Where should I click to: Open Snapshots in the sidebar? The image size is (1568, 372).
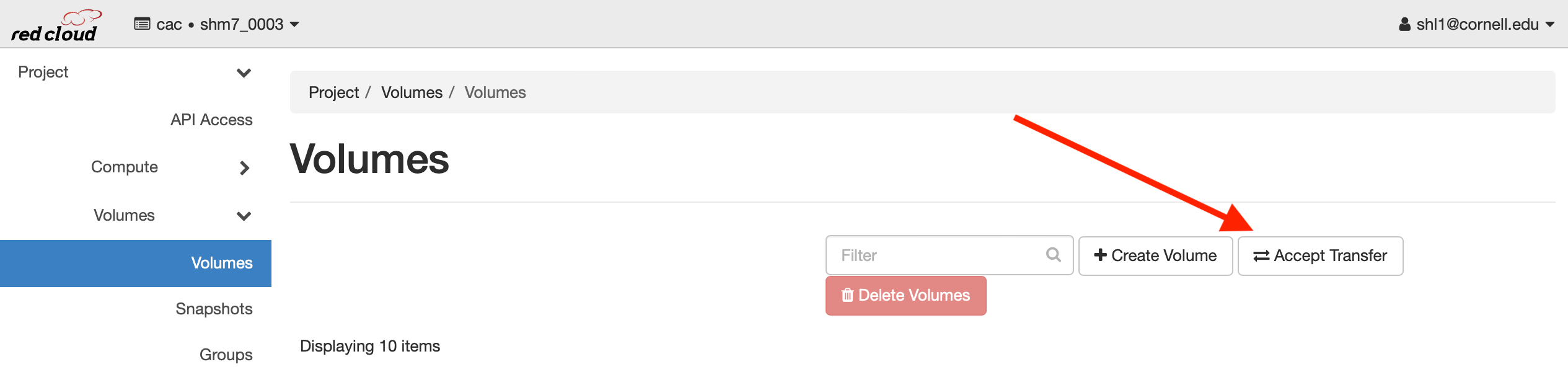pyautogui.click(x=214, y=309)
